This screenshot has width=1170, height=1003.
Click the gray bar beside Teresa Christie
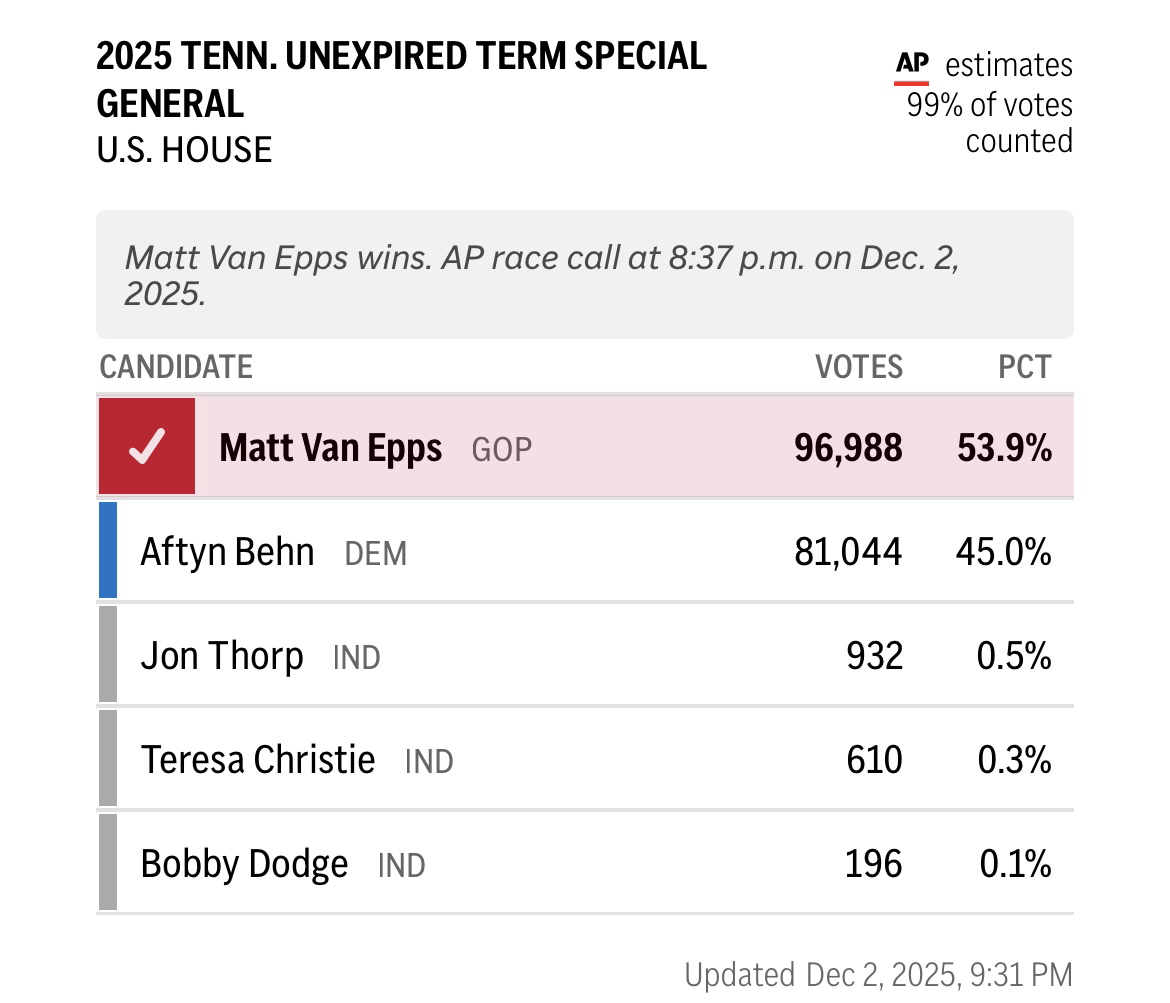[108, 759]
